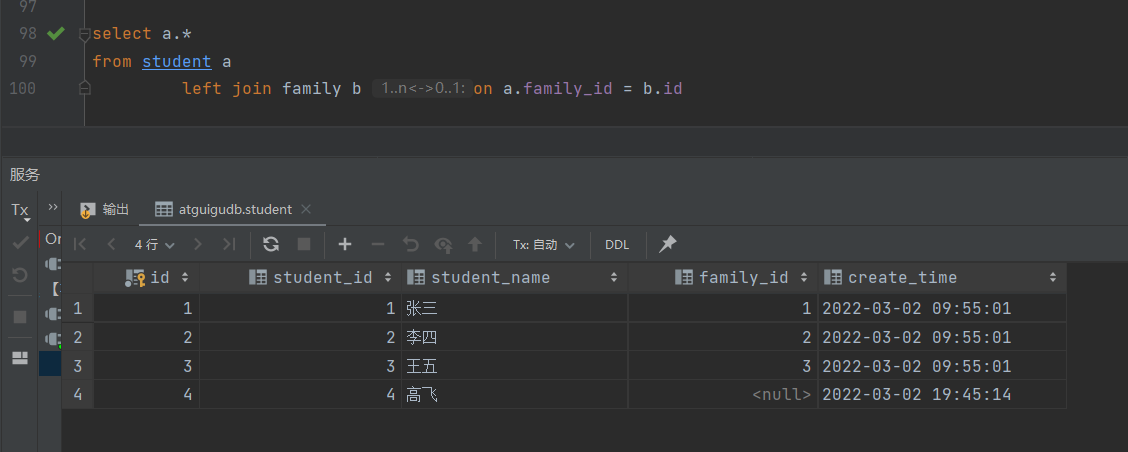Open the Tx: 自动 transaction mode dropdown

coord(544,245)
